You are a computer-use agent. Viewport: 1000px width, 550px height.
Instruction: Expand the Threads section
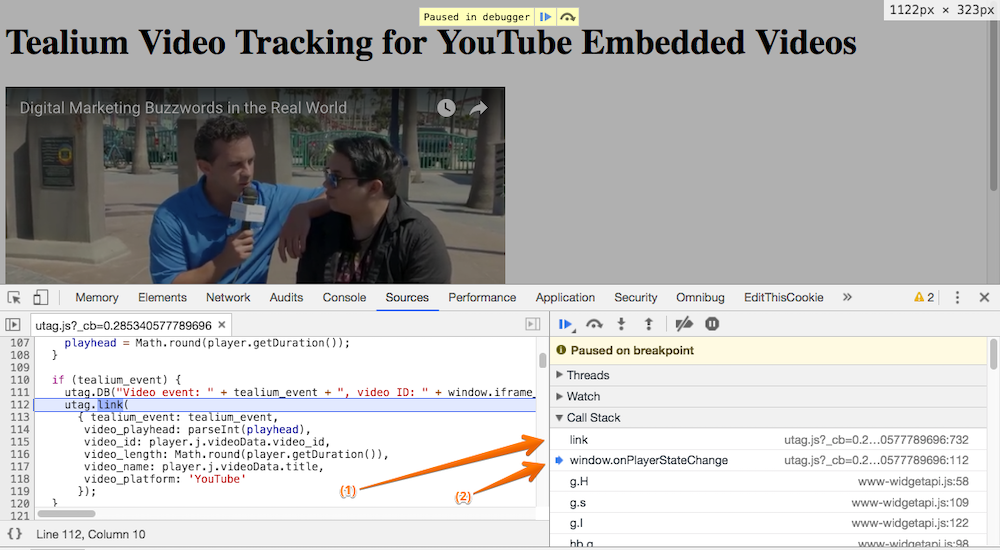[x=588, y=375]
